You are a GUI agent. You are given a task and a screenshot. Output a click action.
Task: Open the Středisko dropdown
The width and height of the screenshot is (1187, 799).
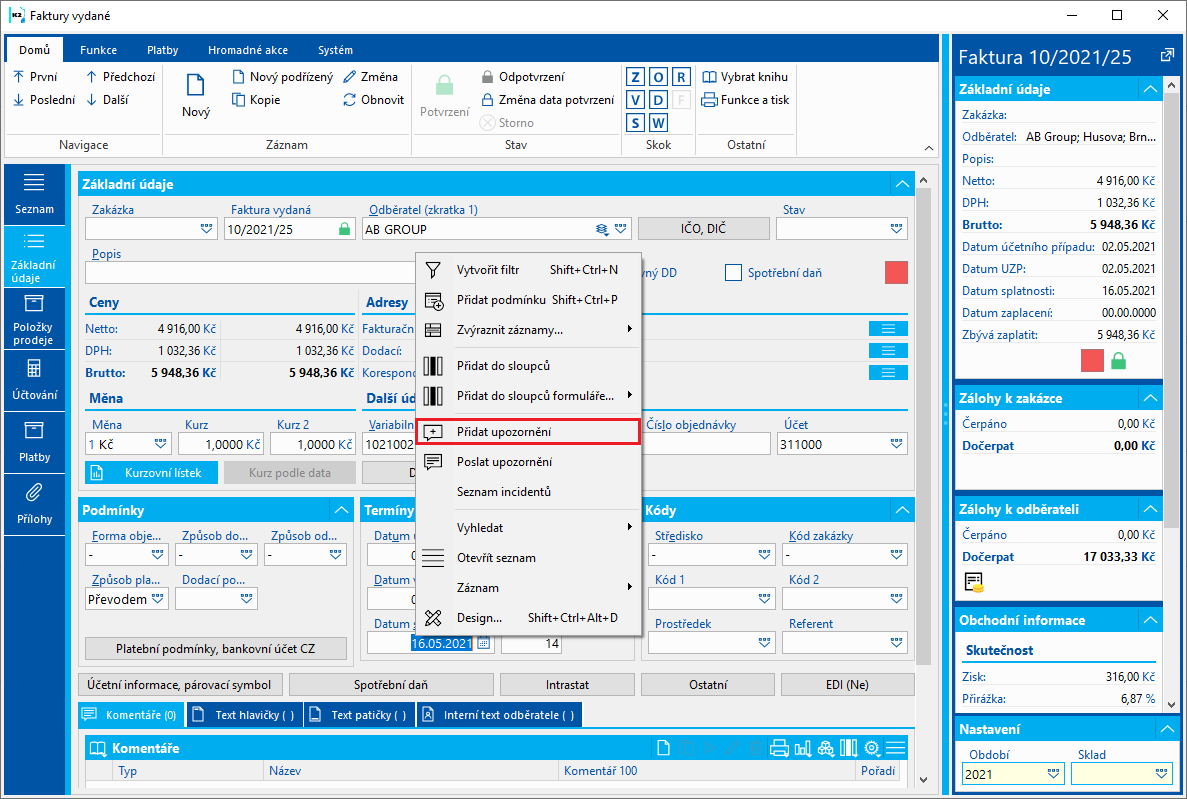(x=765, y=554)
